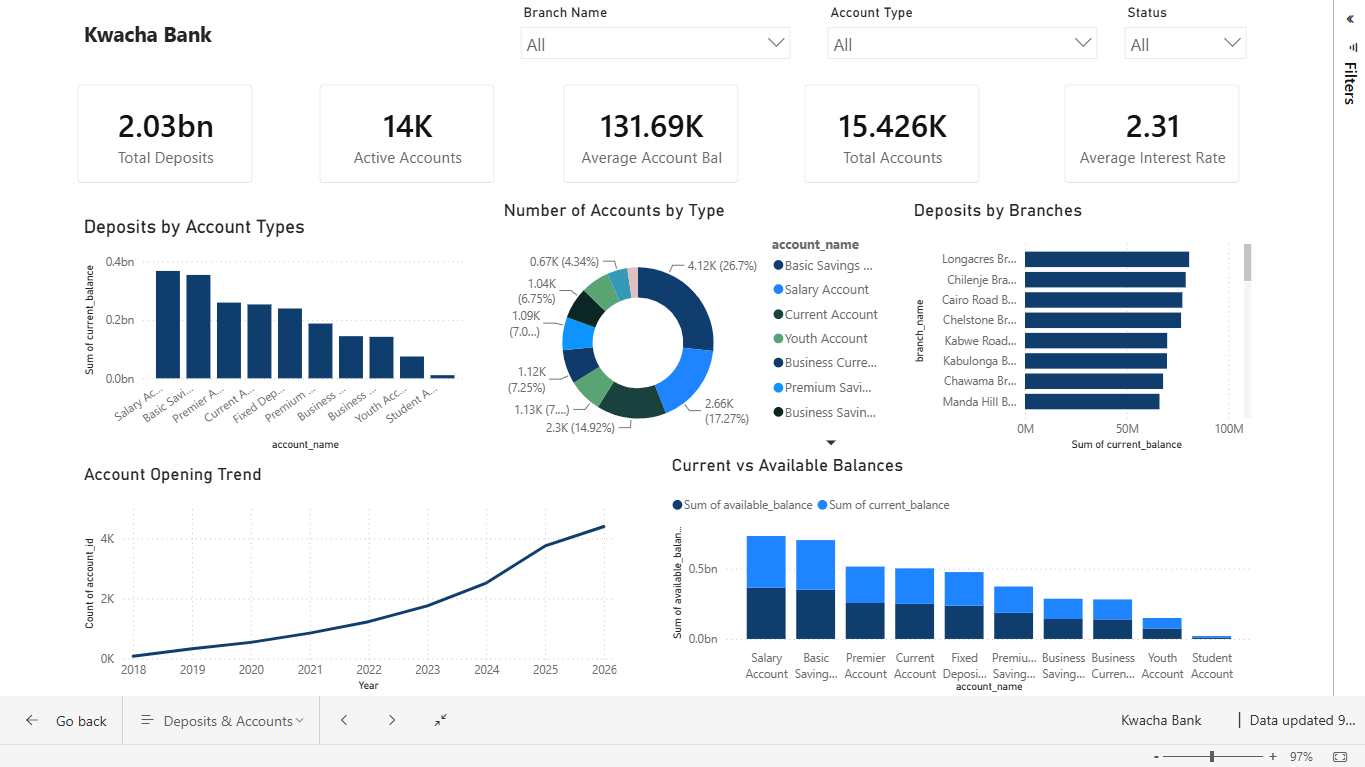Click the Premium Savi... legend entry

[x=825, y=388]
